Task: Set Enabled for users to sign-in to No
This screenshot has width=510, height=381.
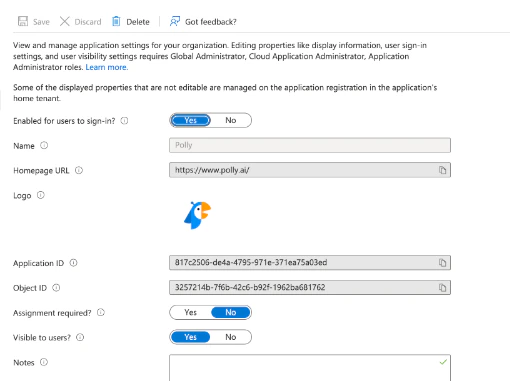Action: 231,120
